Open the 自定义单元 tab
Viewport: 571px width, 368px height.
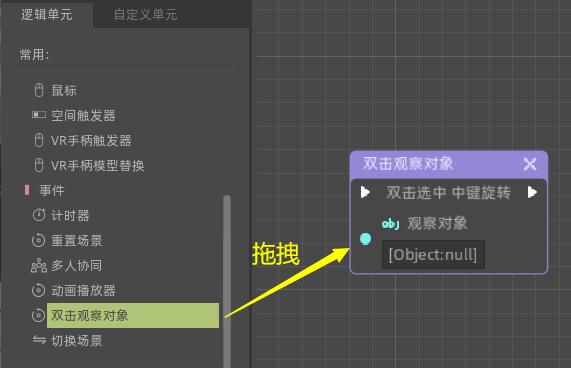click(x=145, y=15)
